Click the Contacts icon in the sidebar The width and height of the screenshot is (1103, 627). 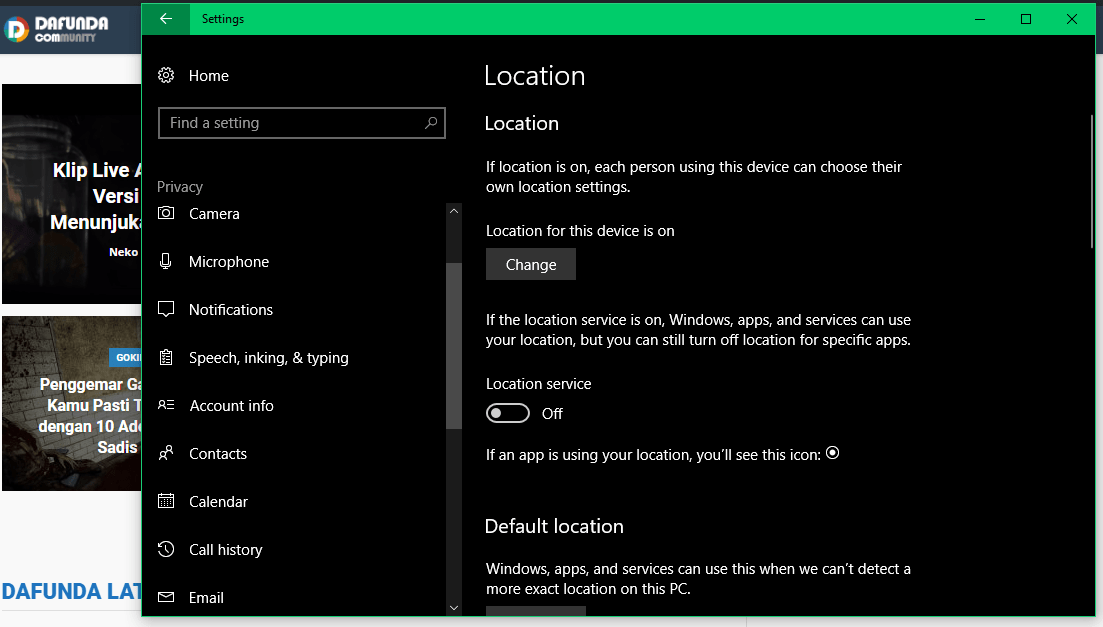click(167, 454)
